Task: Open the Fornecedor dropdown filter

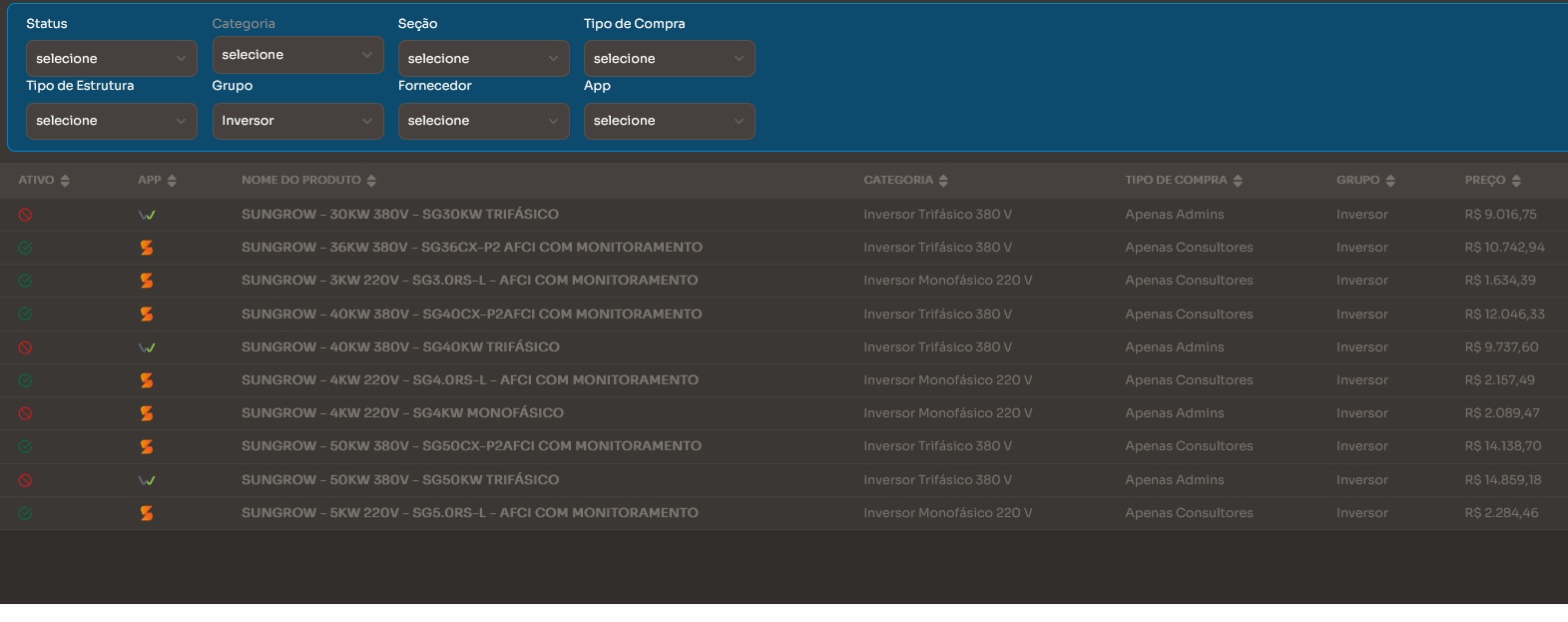Action: (x=483, y=121)
